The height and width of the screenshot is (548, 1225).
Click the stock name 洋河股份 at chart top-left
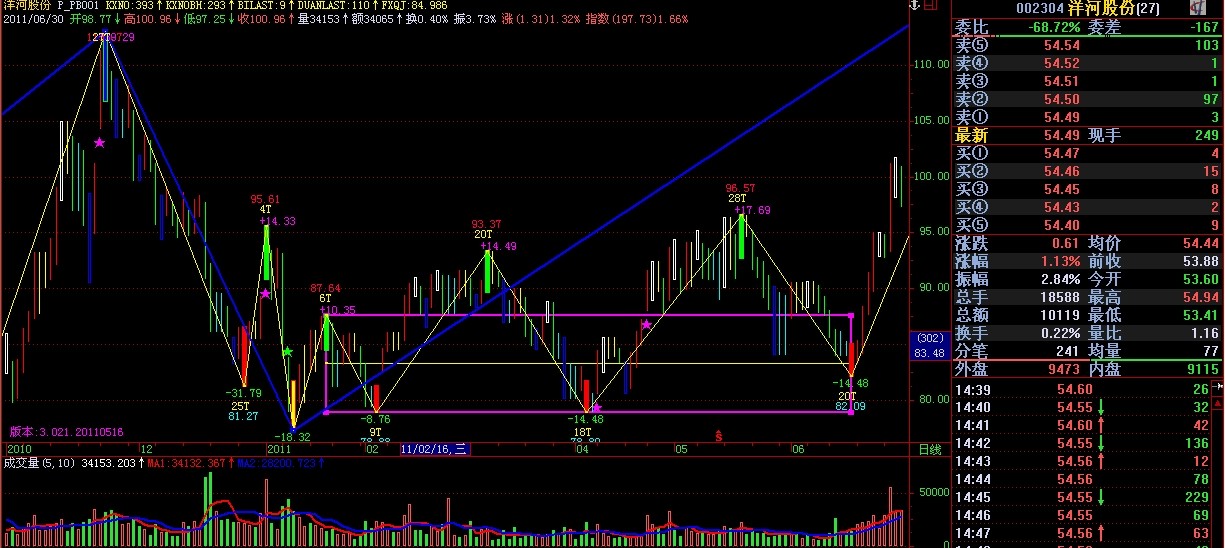[26, 5]
